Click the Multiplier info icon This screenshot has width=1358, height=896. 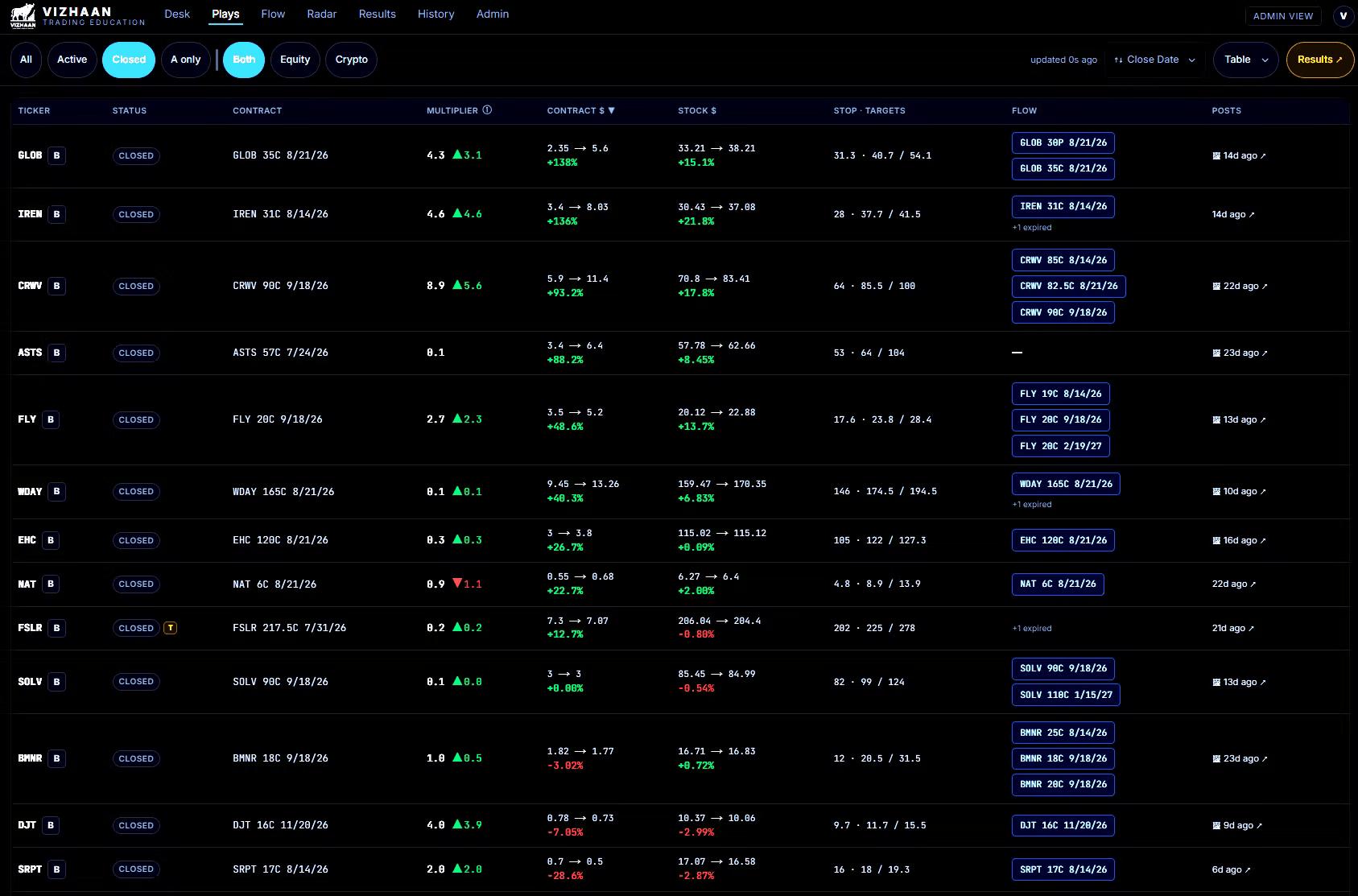coord(487,110)
